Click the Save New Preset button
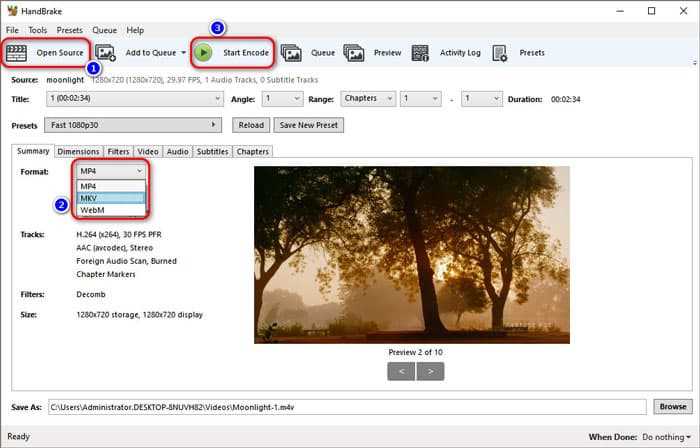This screenshot has width=700, height=448. (309, 125)
